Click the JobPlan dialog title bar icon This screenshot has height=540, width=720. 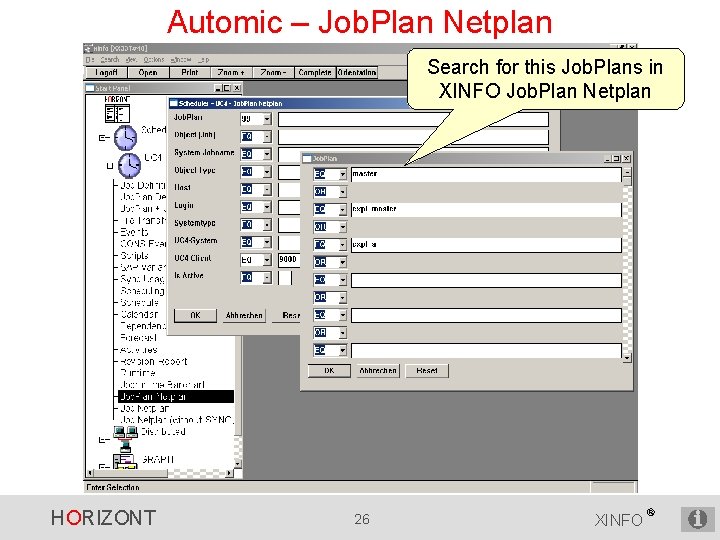pyautogui.click(x=307, y=158)
